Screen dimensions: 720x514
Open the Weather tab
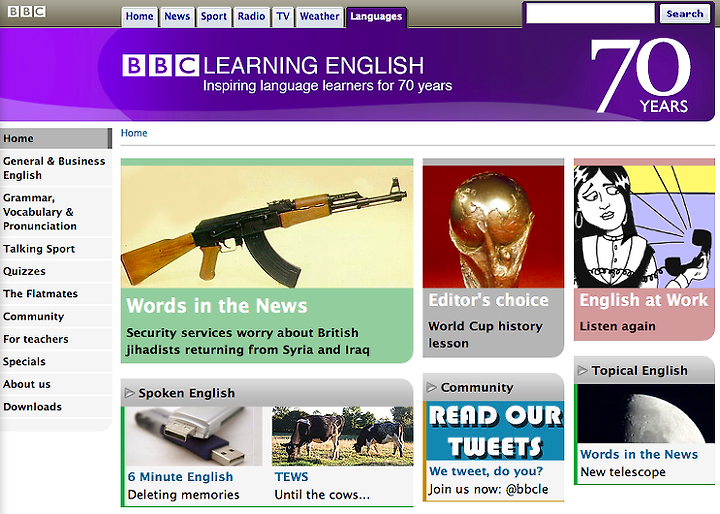click(x=320, y=17)
